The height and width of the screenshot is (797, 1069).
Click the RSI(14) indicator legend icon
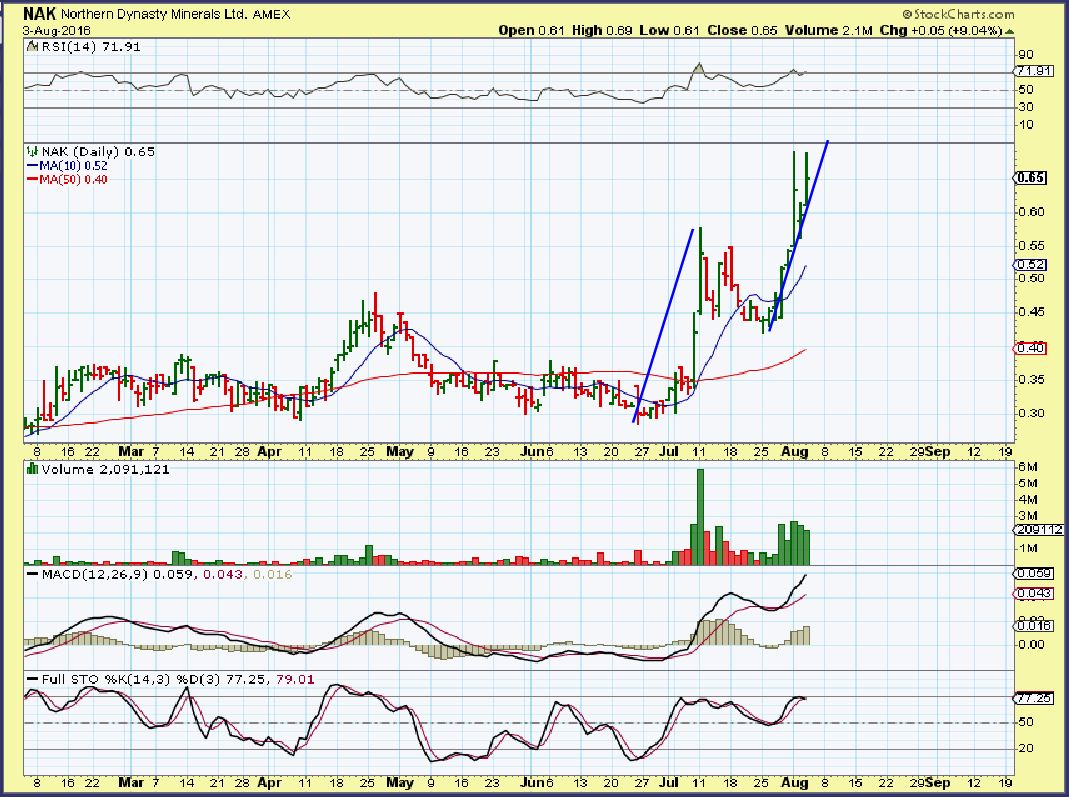click(x=33, y=47)
